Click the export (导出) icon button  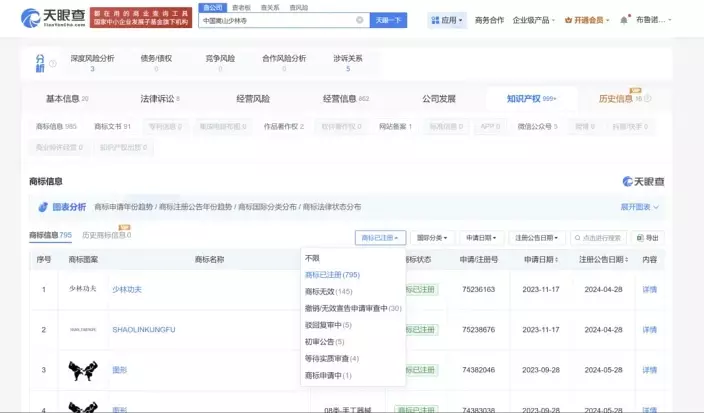(x=647, y=238)
